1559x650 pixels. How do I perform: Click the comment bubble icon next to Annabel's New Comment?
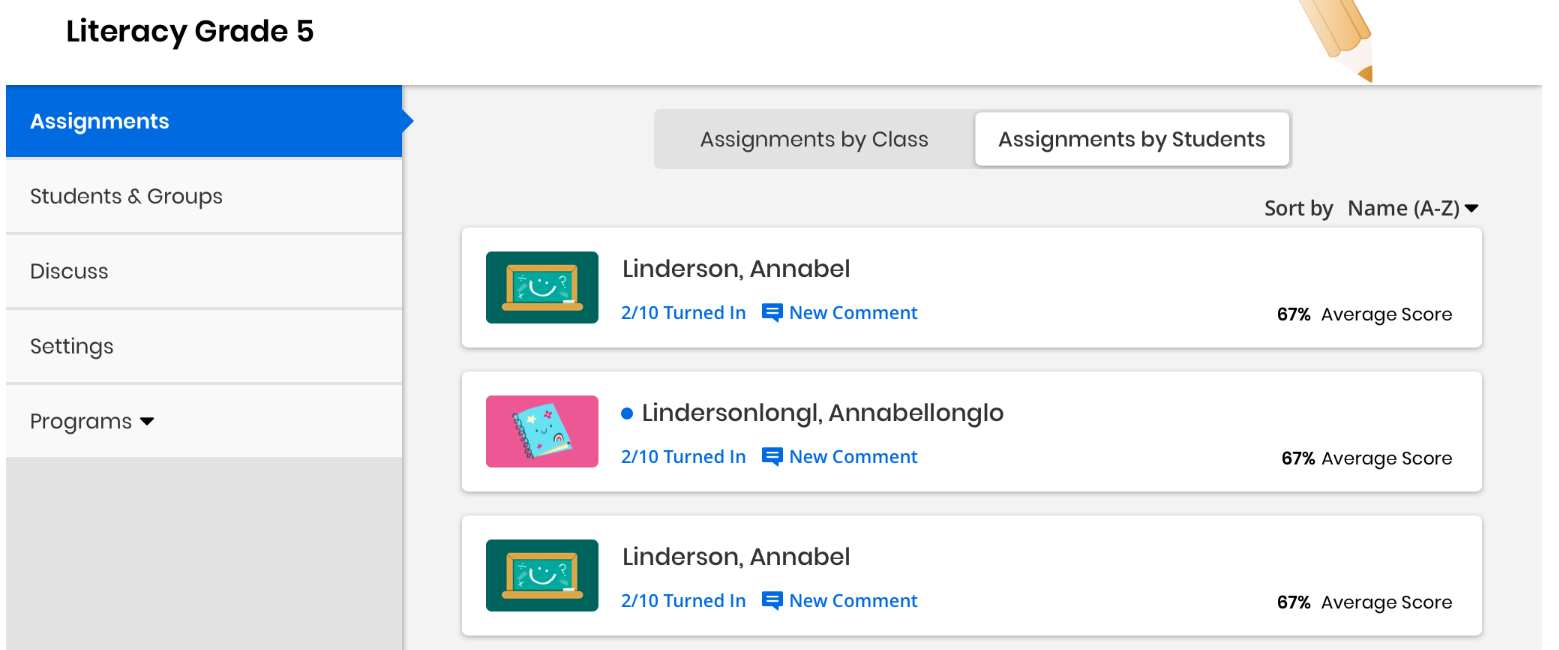point(771,312)
